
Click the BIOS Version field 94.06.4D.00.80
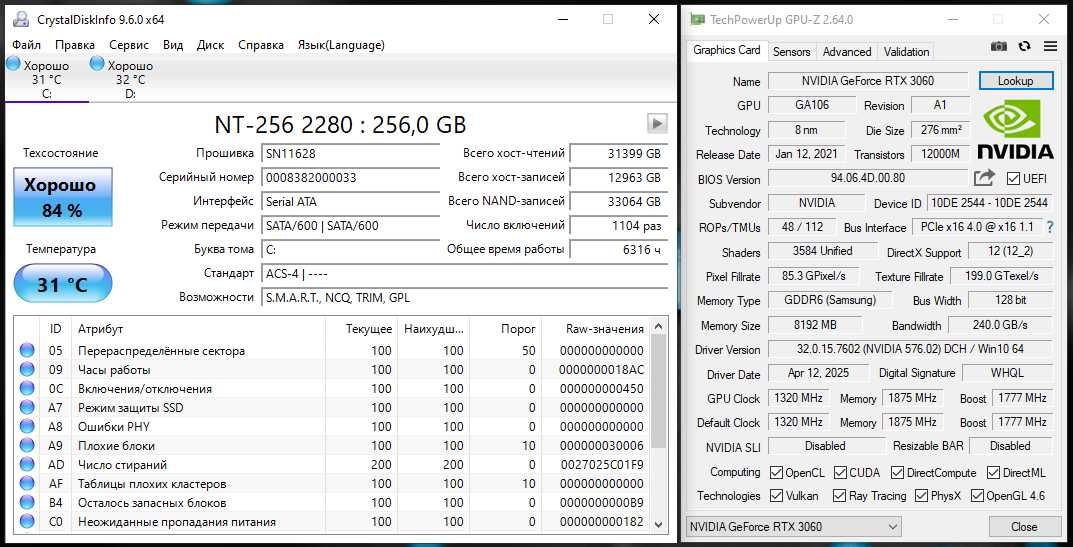point(868,178)
